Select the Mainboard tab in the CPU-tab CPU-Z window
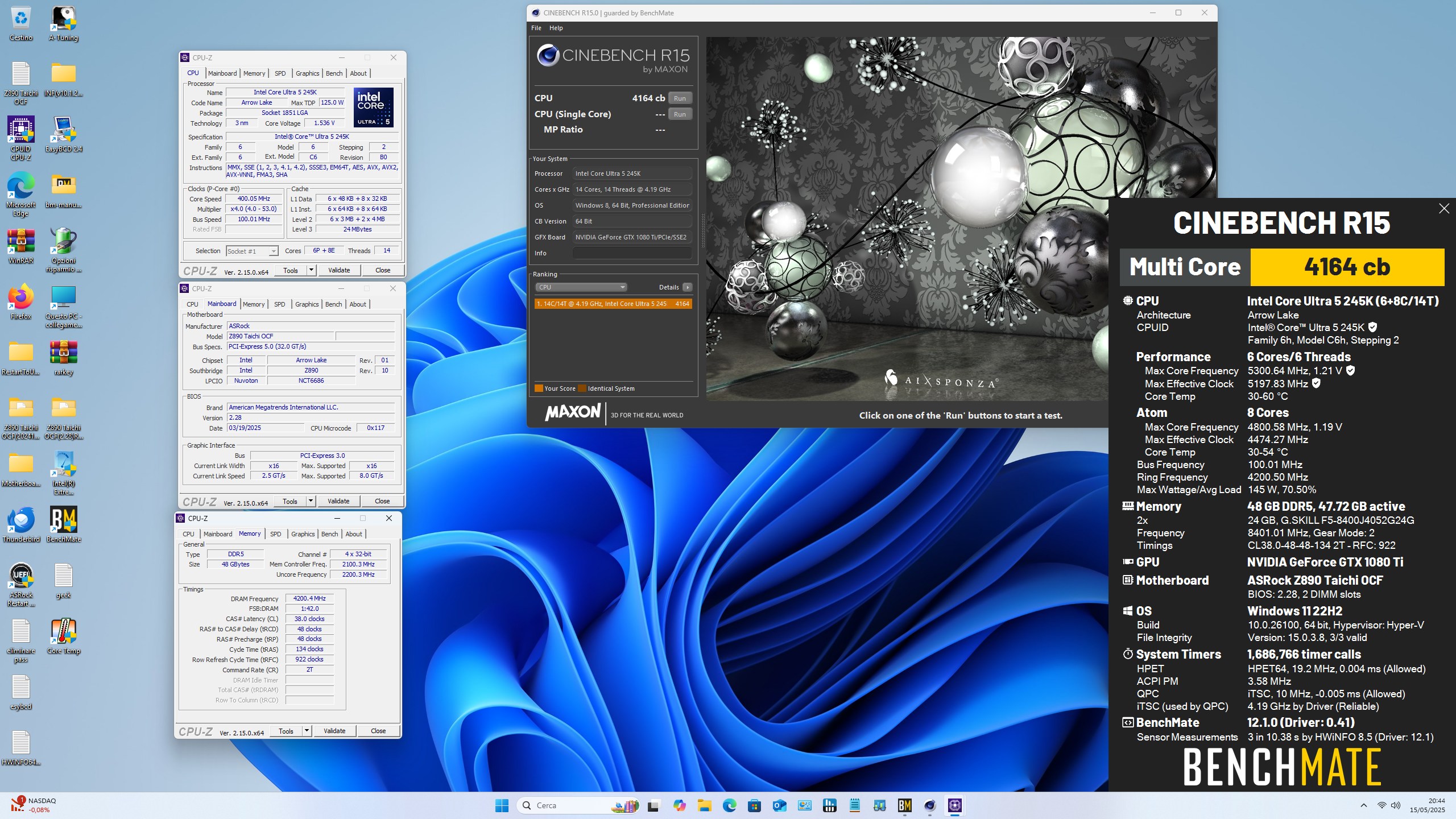The height and width of the screenshot is (819, 1456). pos(222,73)
